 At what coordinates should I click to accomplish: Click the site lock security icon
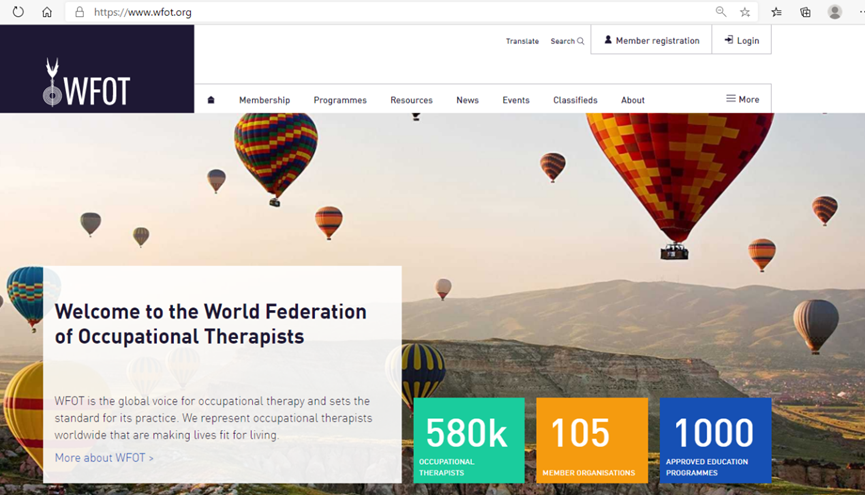tap(79, 12)
